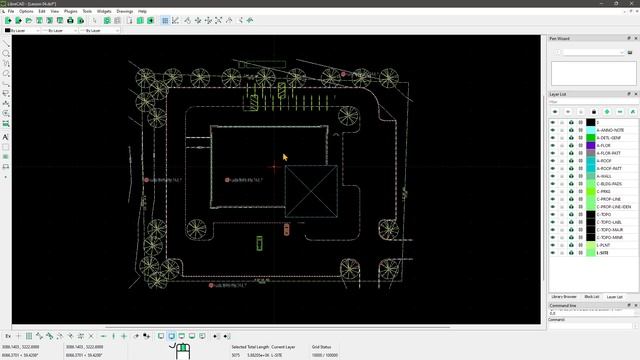Click the Zoom In icon
The height and width of the screenshot is (360, 640).
(x=198, y=20)
